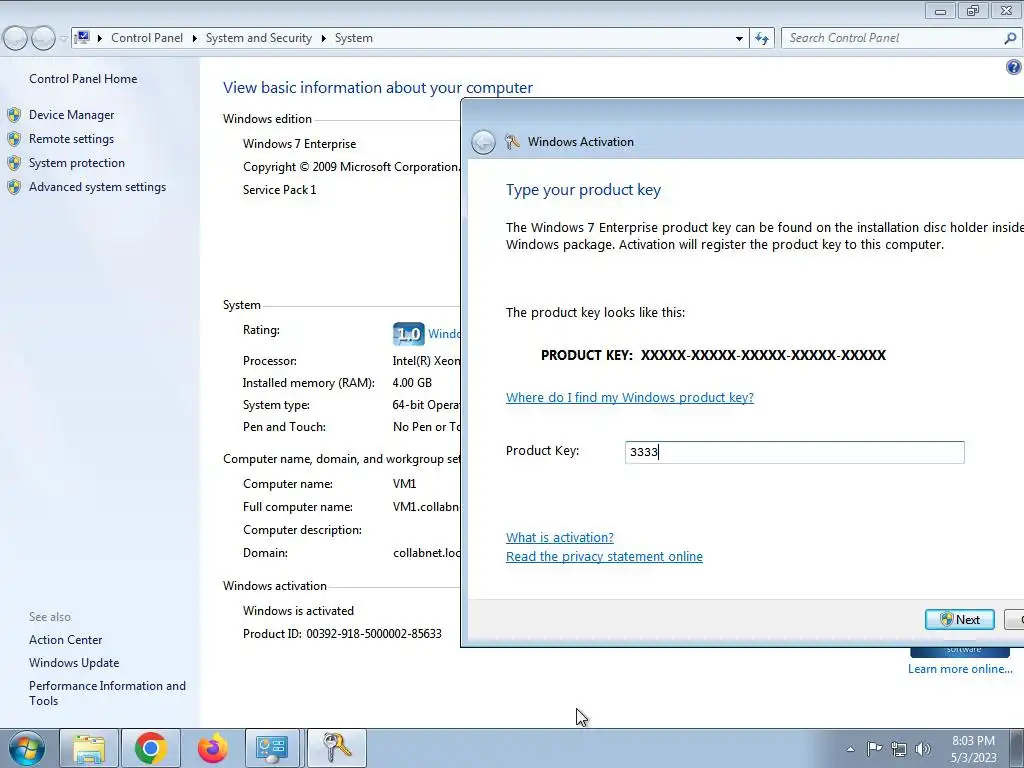Open System protection link
Image resolution: width=1024 pixels, height=768 pixels.
pos(76,163)
